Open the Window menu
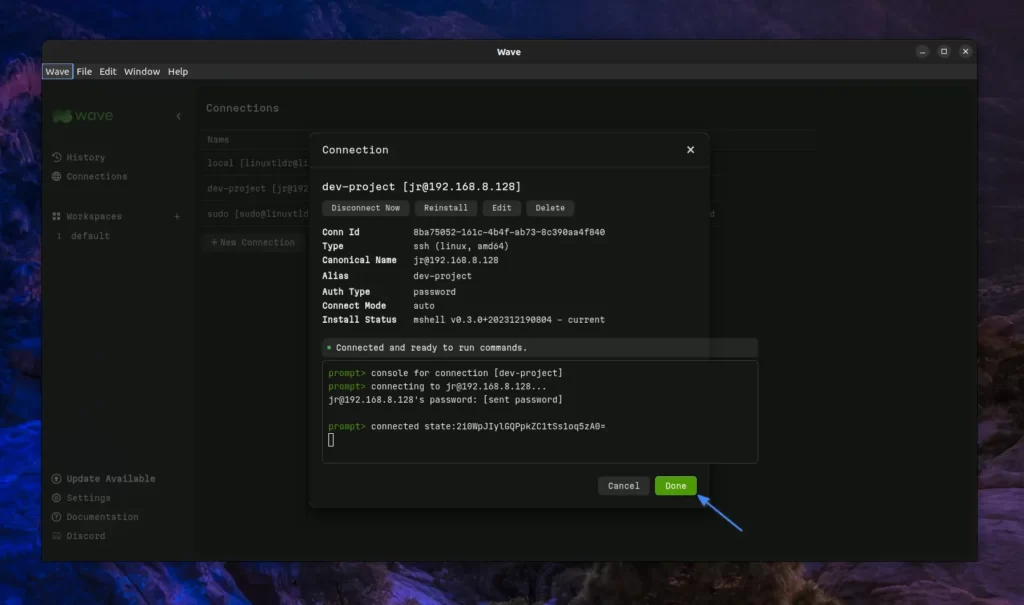 tap(142, 72)
